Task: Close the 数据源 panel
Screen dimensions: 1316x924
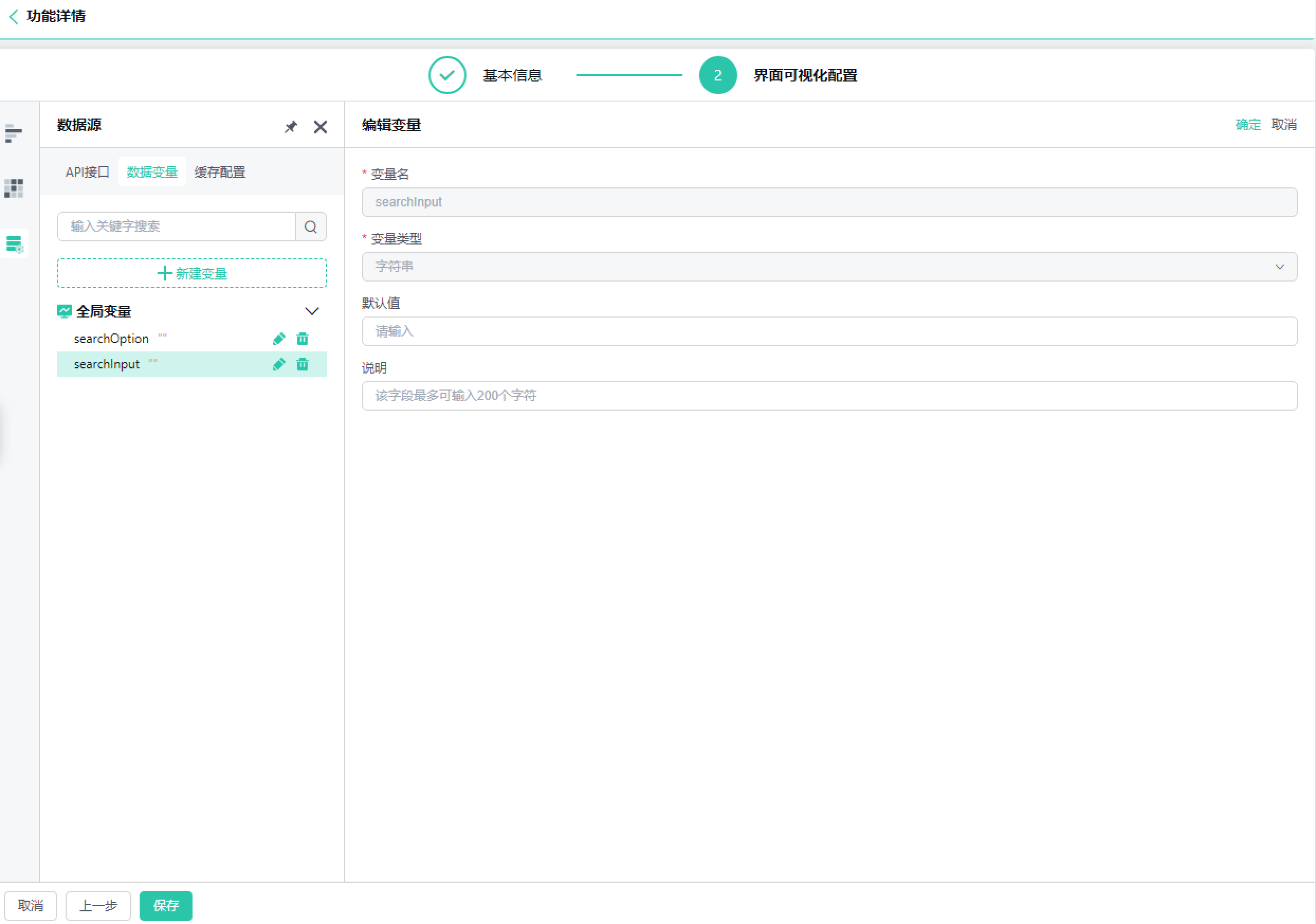Action: point(321,127)
